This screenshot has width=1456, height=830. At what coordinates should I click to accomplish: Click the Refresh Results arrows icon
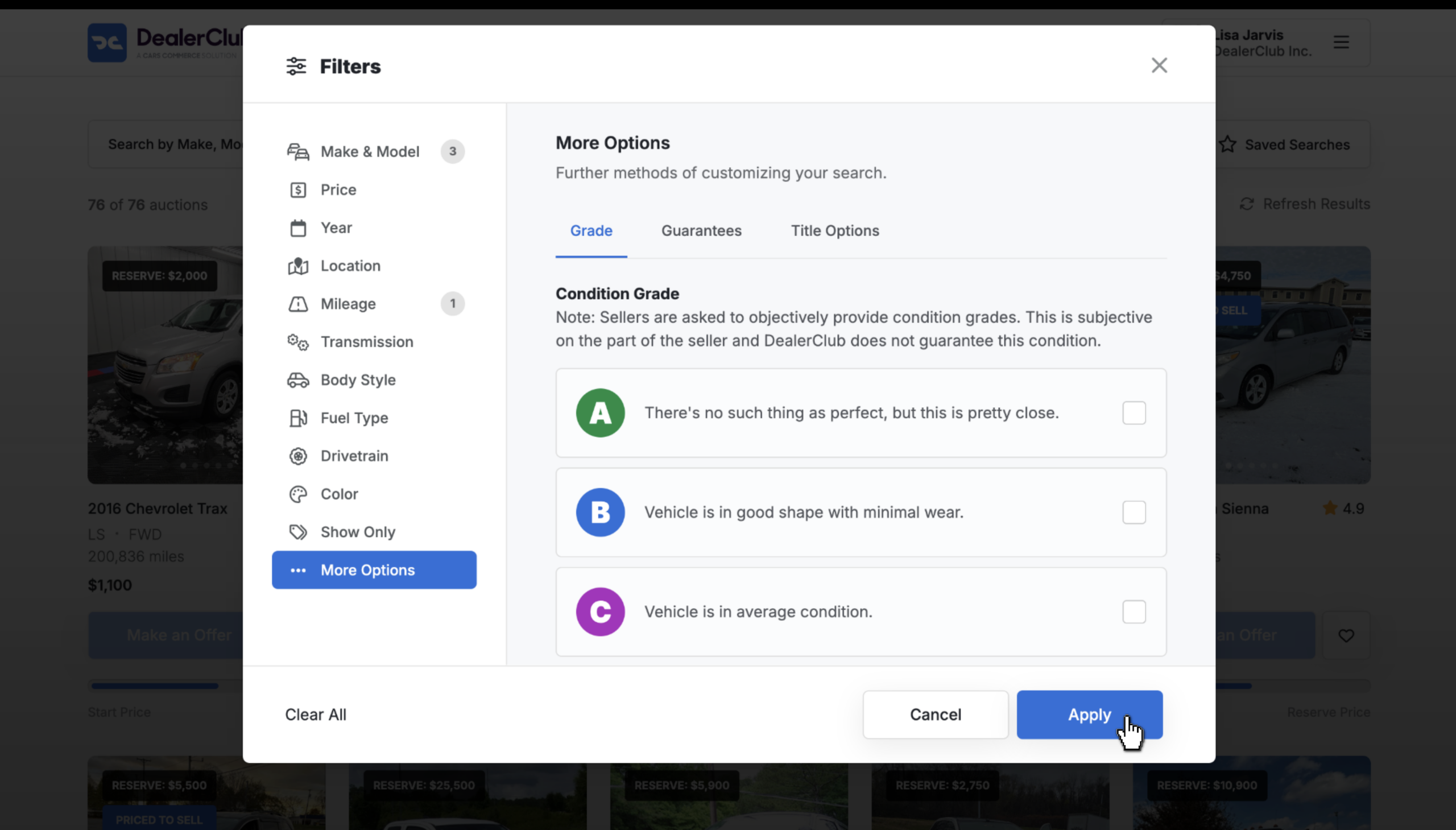click(x=1247, y=204)
